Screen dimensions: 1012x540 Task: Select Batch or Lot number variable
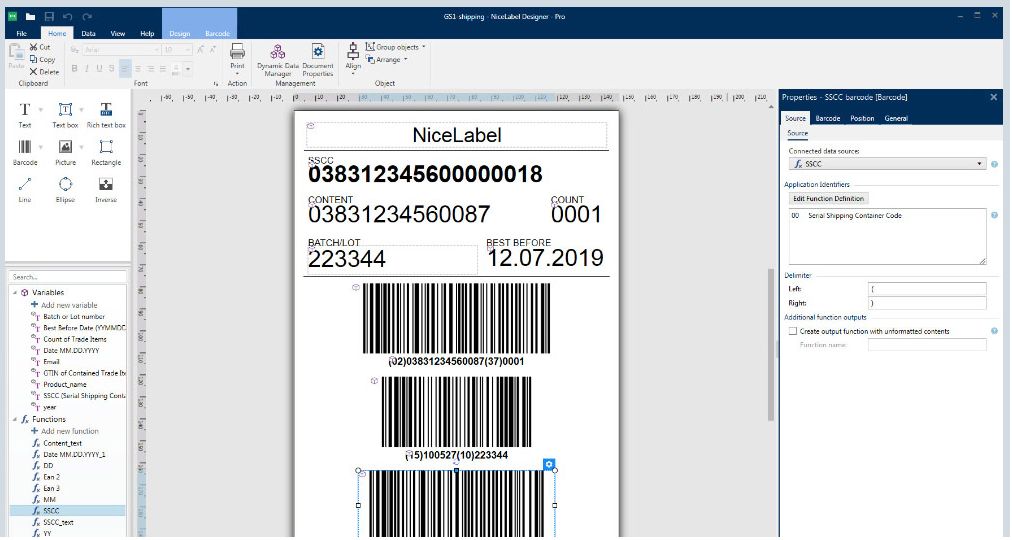[73, 317]
